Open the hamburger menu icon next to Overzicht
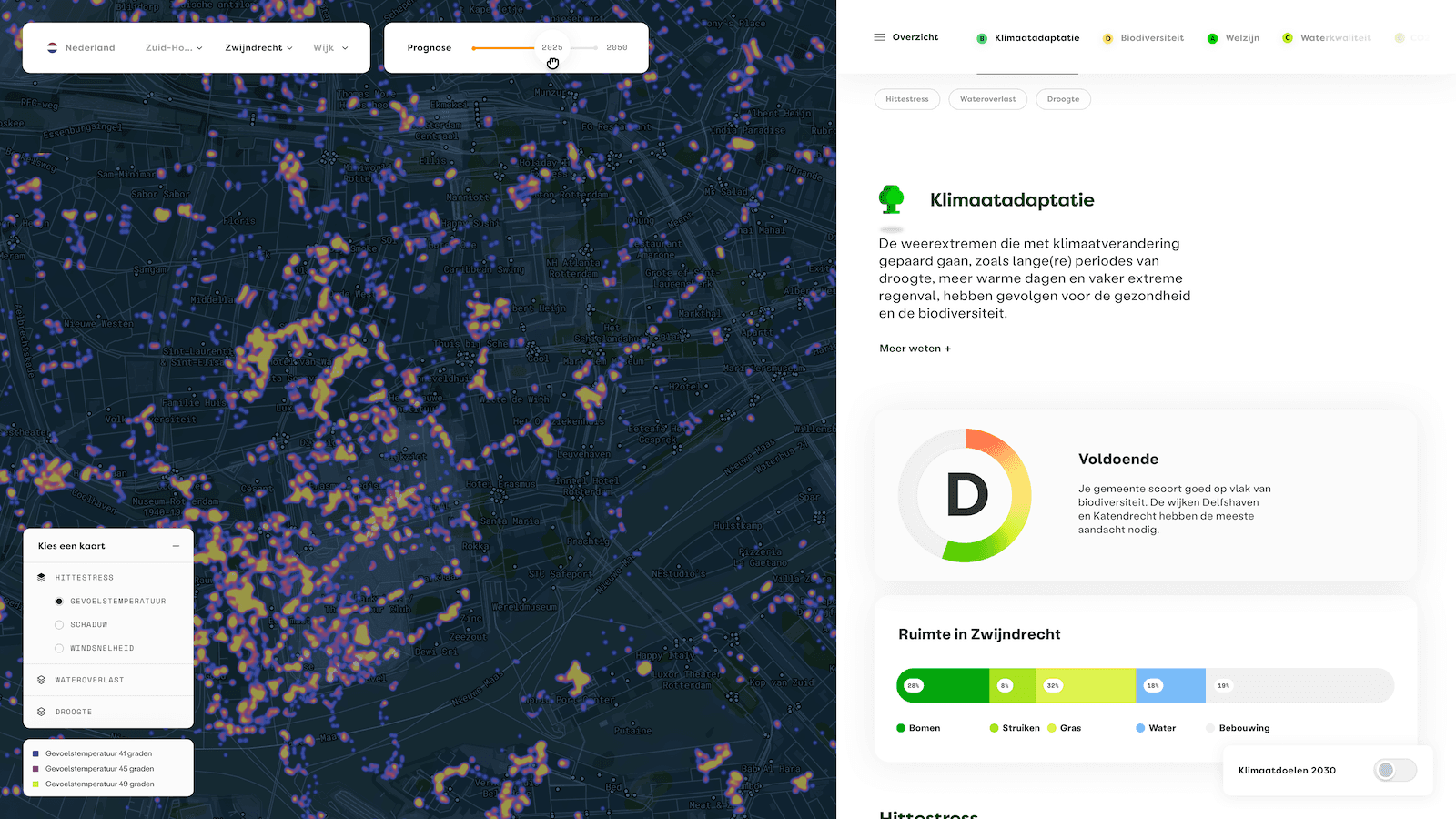The width and height of the screenshot is (1456, 819). coord(879,37)
